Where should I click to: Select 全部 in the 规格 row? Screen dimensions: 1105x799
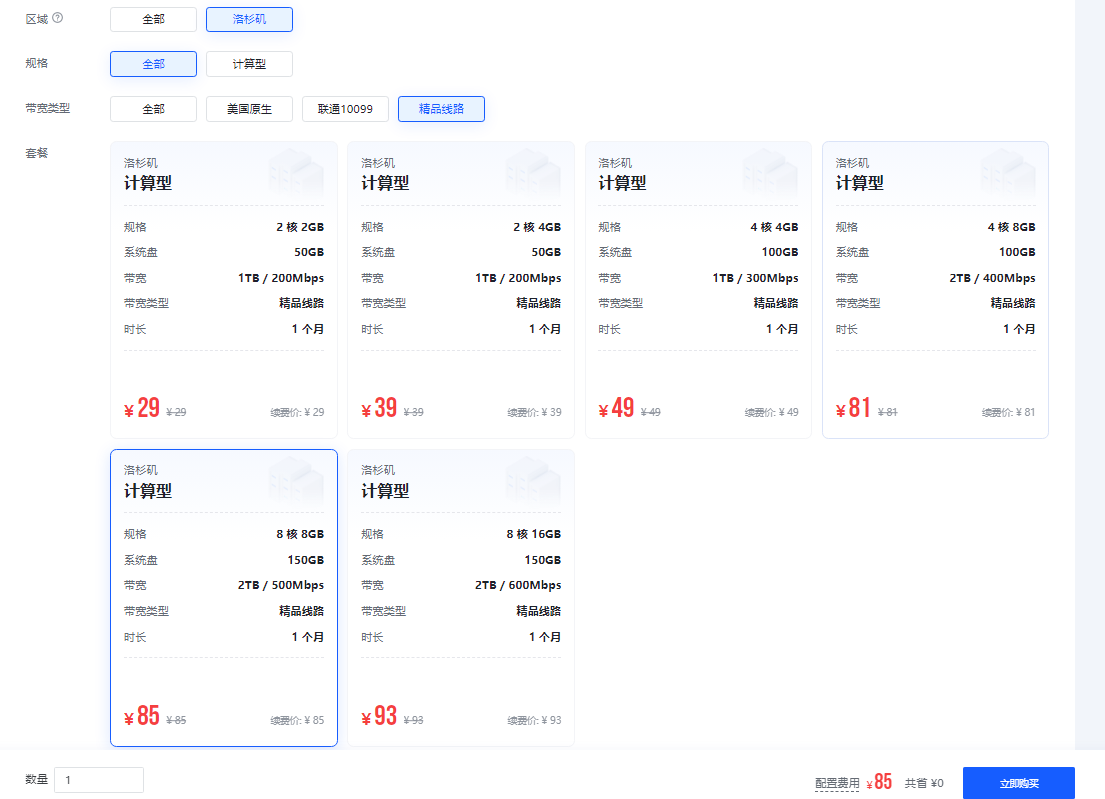coord(154,64)
